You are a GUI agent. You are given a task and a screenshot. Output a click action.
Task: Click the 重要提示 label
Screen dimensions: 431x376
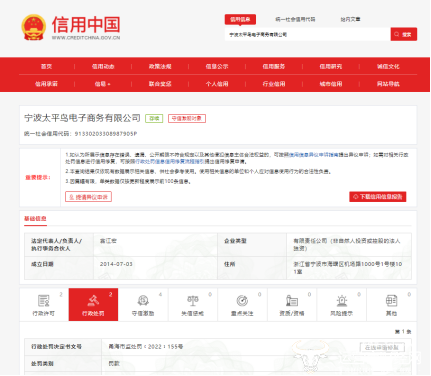point(38,177)
